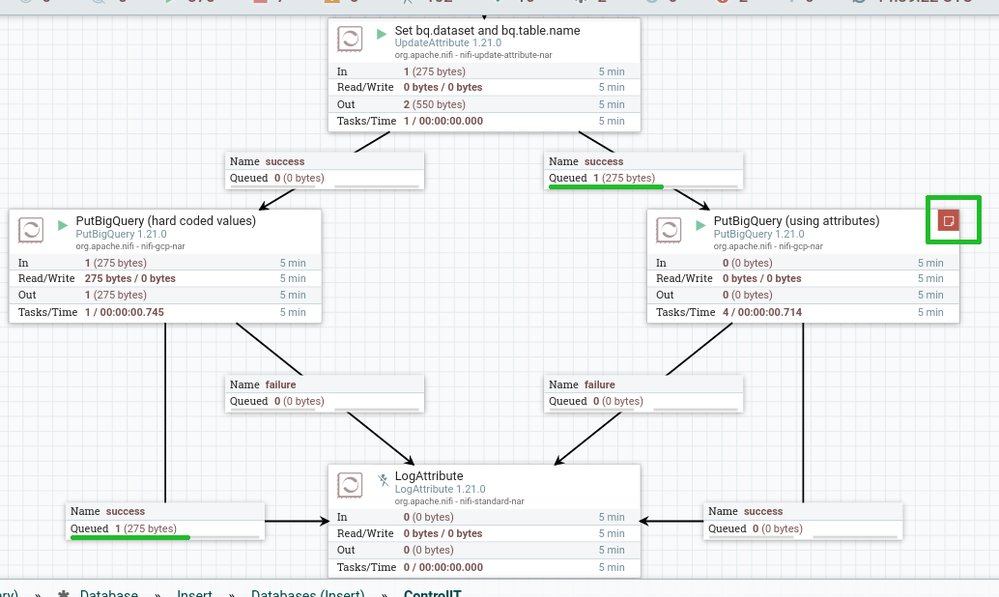Click Out value '2 (550 bytes)'
The width and height of the screenshot is (999, 597).
coord(435,104)
